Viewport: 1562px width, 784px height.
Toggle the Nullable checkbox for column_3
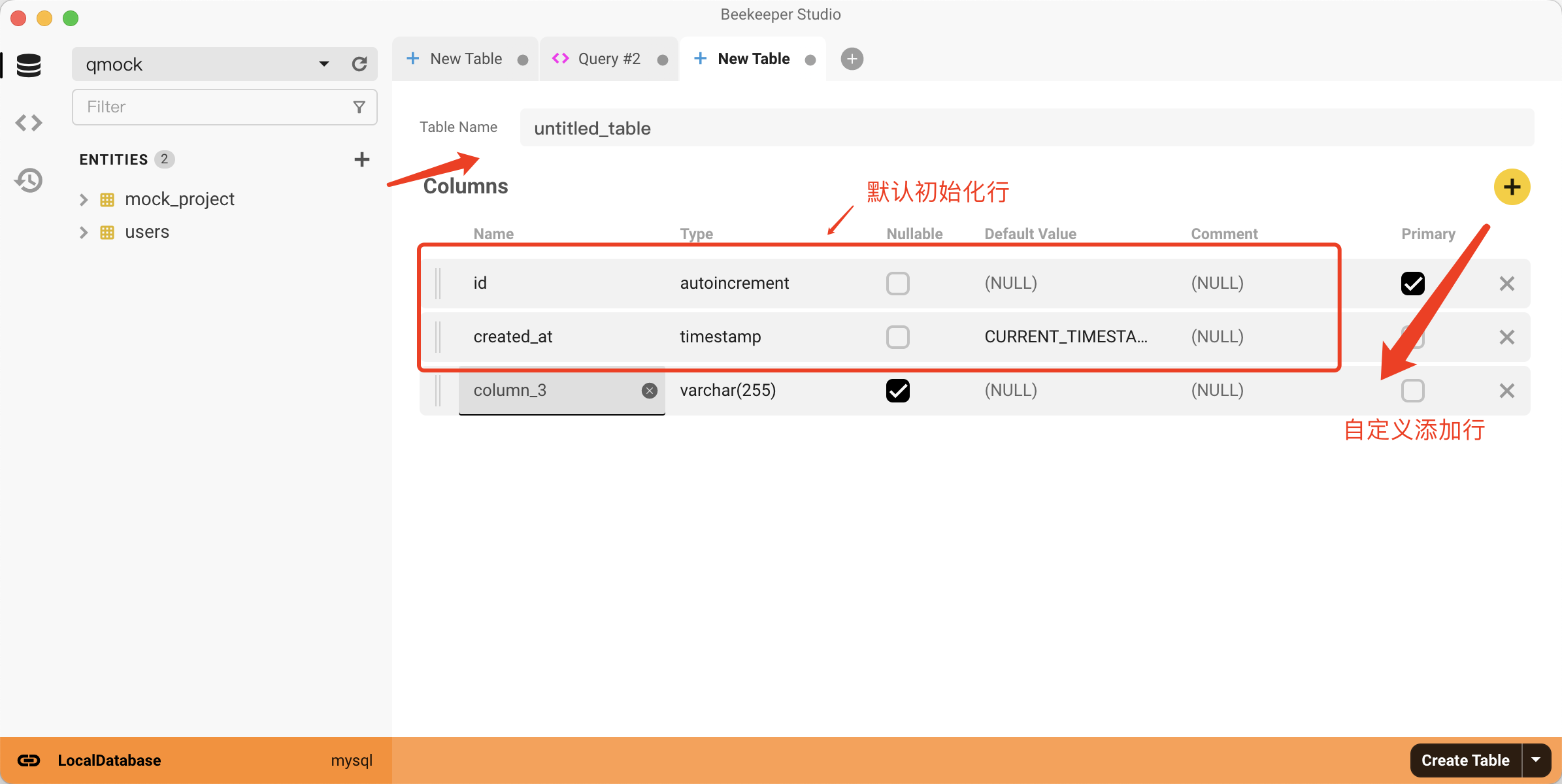(x=897, y=391)
